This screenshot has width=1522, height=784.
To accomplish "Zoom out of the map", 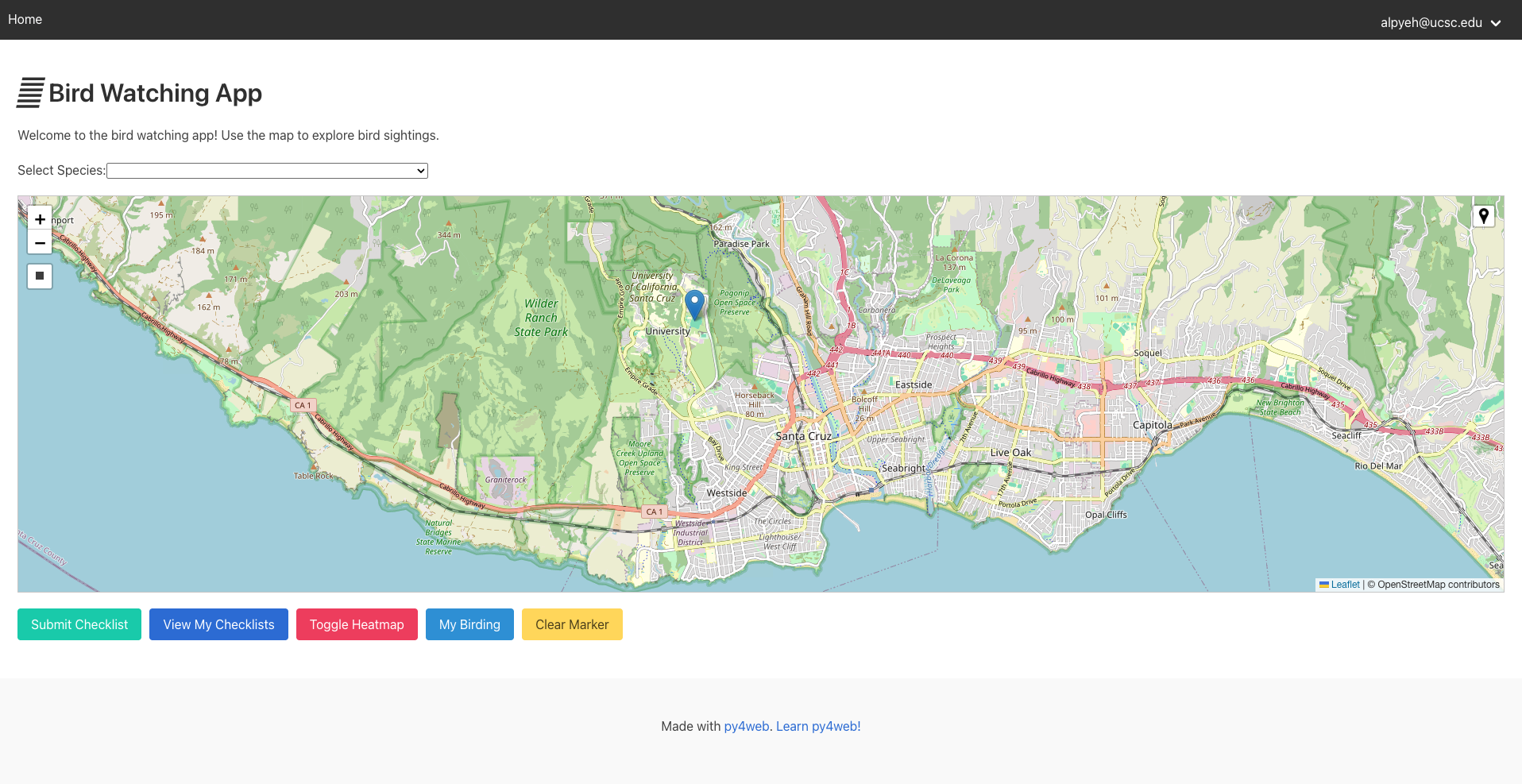I will coord(40,243).
